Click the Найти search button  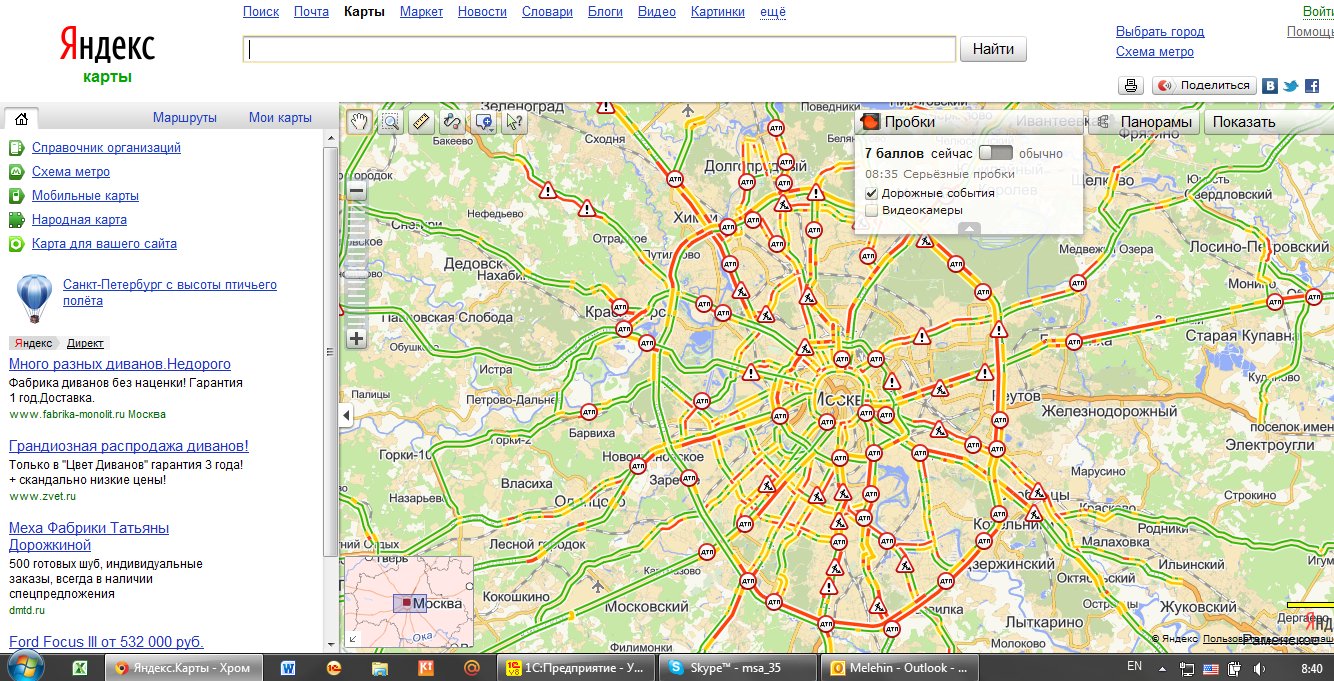click(993, 49)
